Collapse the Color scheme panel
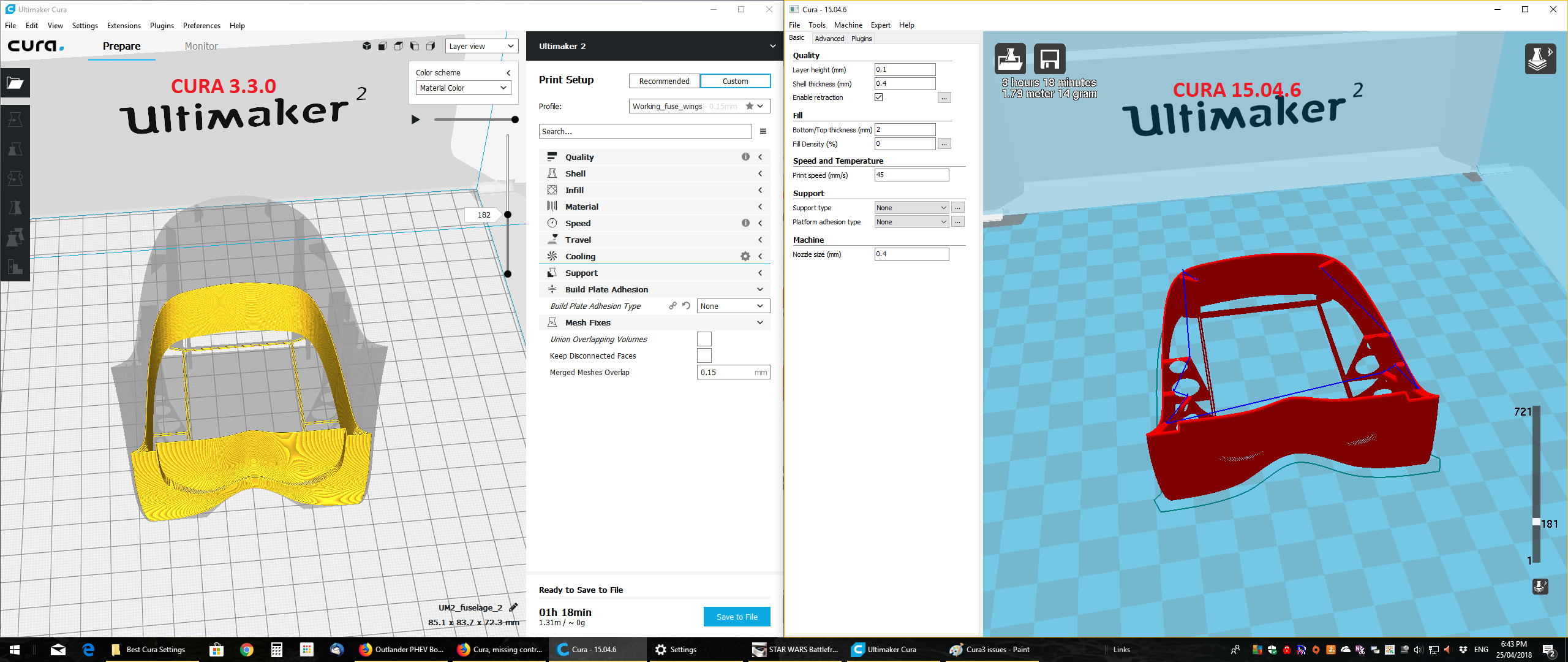This screenshot has height=662, width=1568. [x=508, y=72]
